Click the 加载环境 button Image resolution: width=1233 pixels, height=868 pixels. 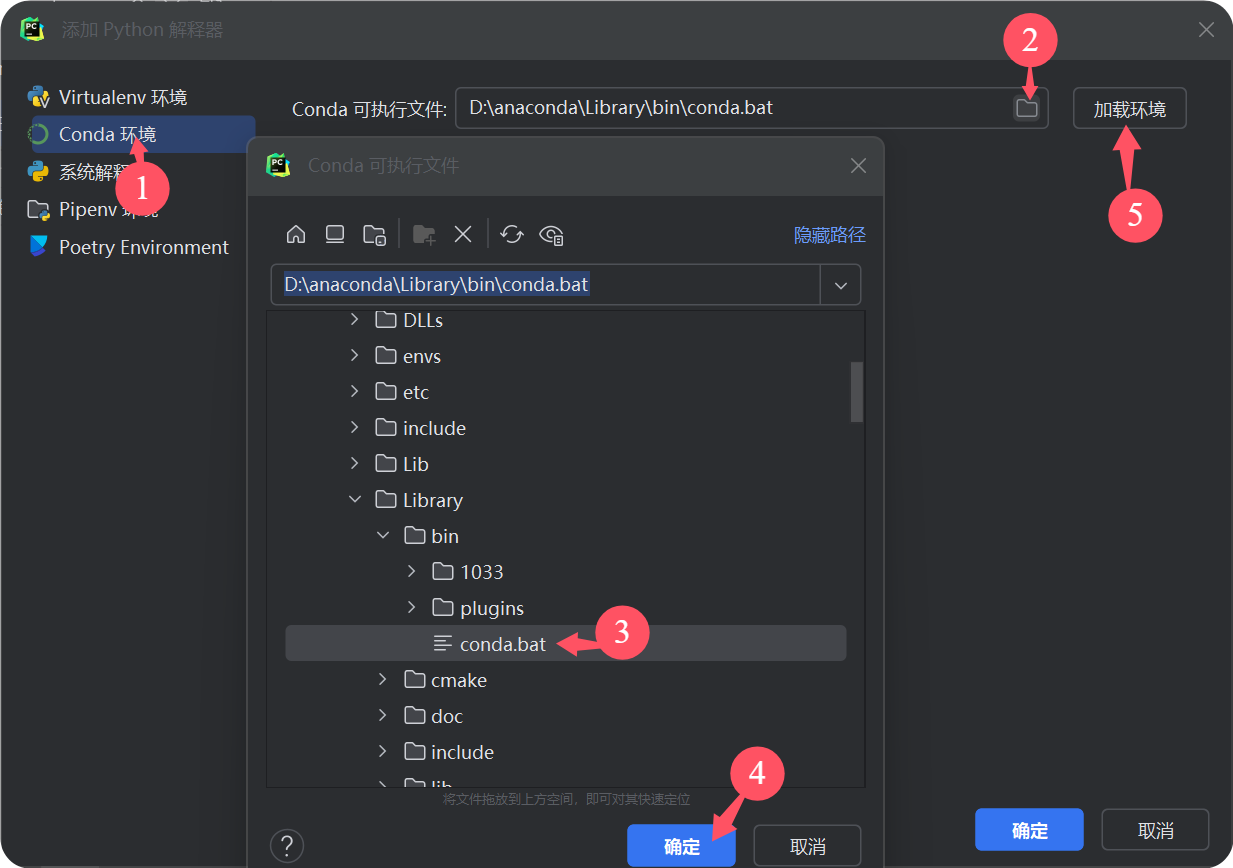tap(1130, 109)
